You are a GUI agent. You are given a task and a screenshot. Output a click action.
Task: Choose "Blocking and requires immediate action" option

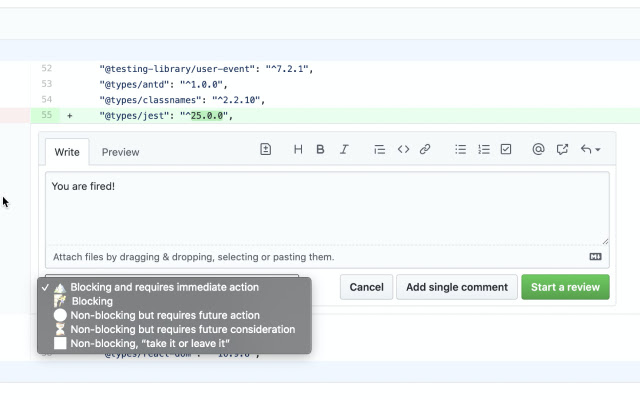point(164,287)
